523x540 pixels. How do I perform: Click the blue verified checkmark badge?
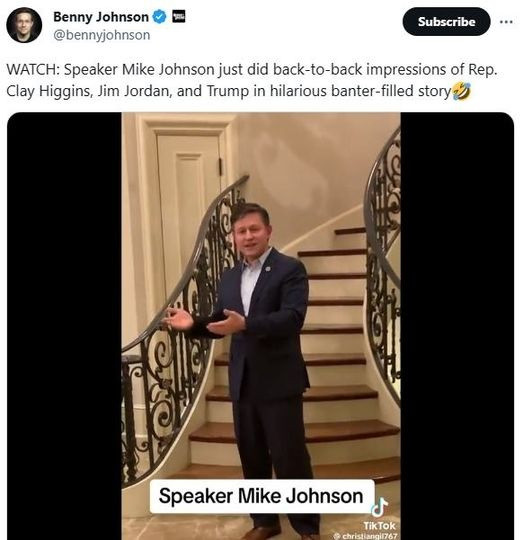159,17
